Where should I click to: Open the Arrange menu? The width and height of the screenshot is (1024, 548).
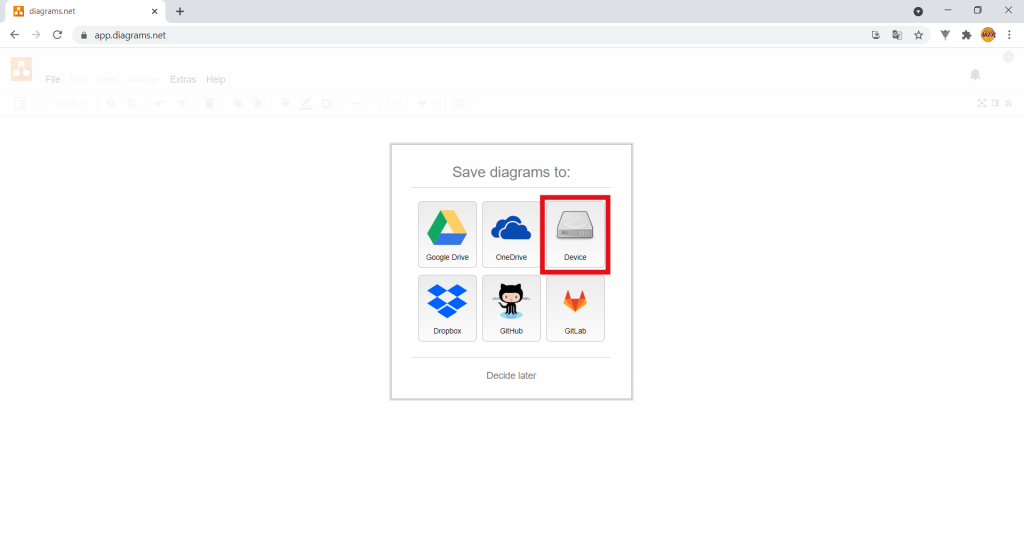[143, 79]
